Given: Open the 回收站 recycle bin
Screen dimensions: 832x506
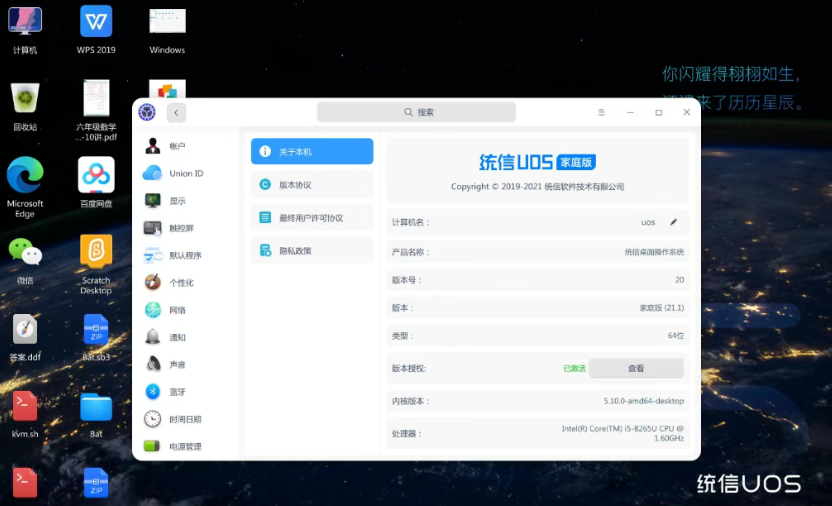Looking at the screenshot, I should coord(25,106).
